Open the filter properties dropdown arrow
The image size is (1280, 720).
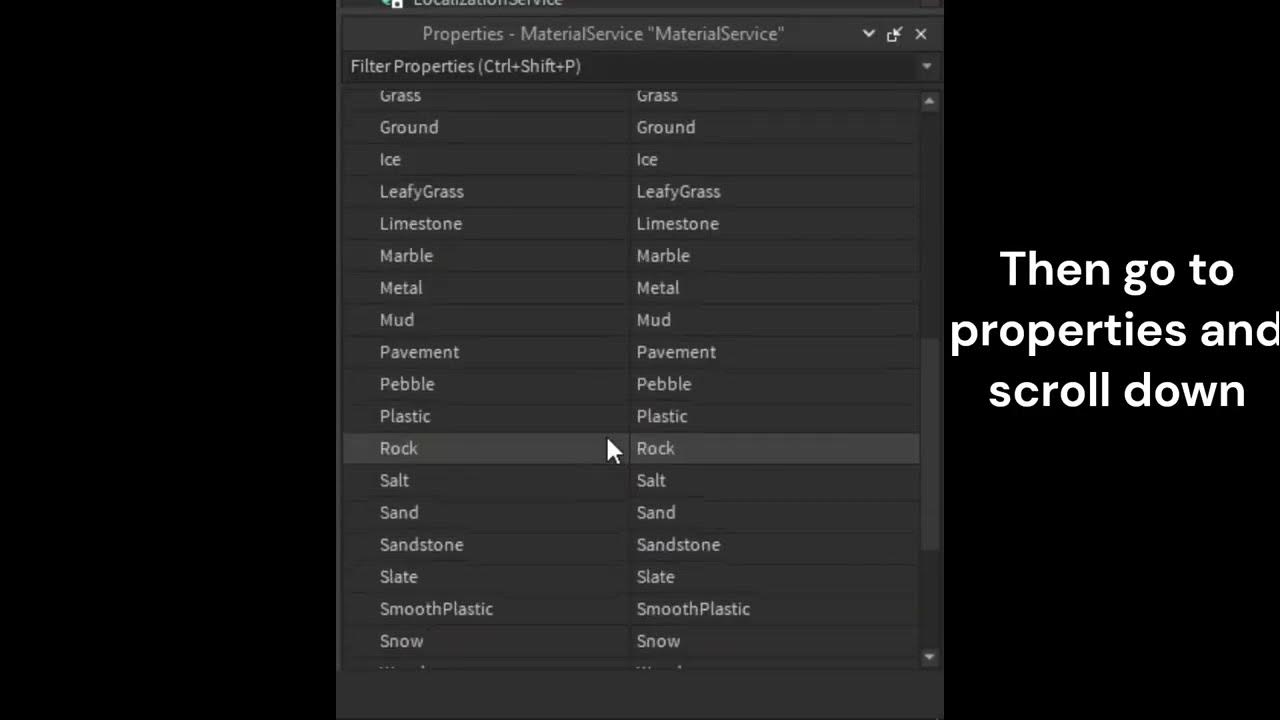(926, 66)
